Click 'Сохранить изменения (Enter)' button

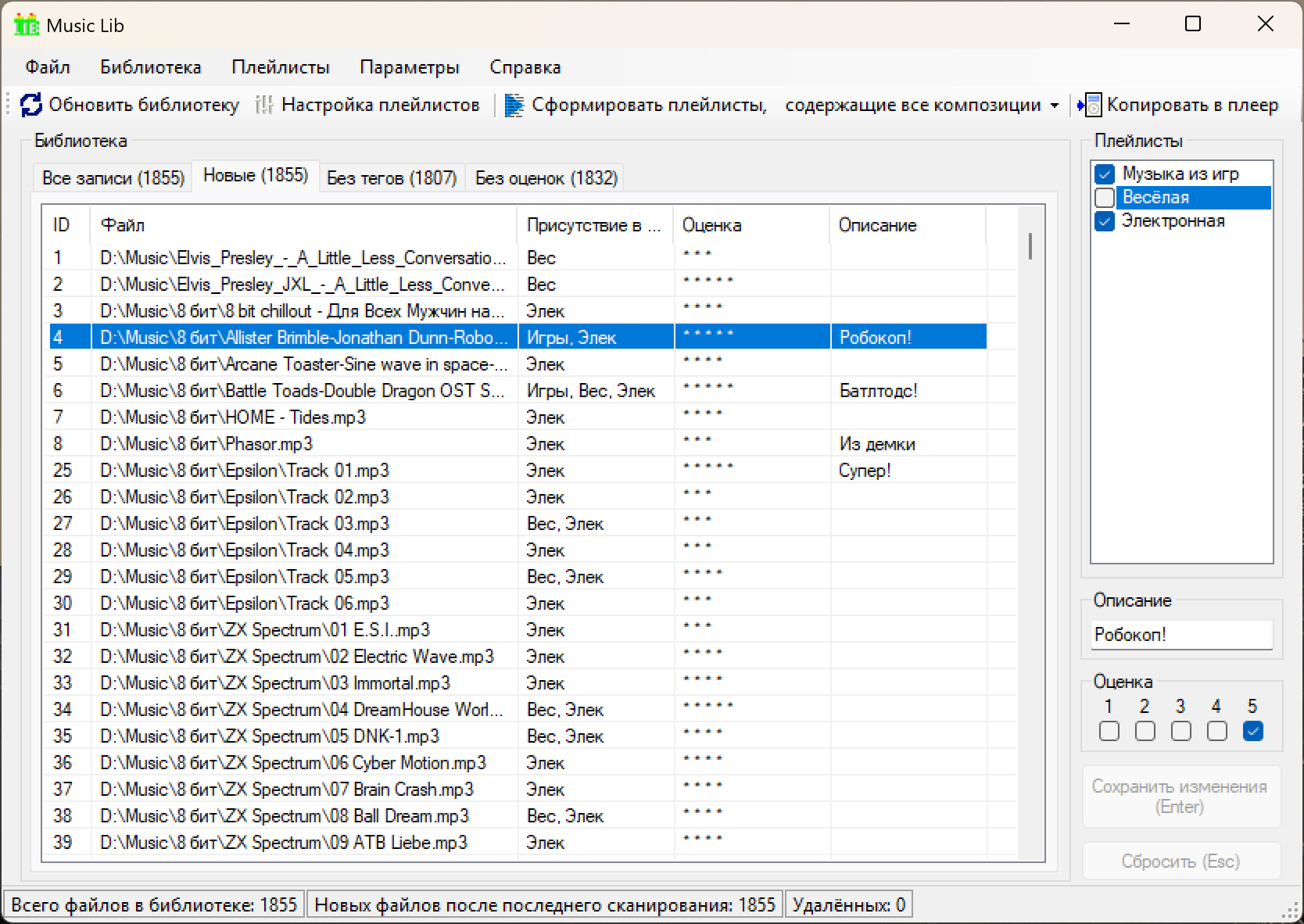click(1180, 797)
